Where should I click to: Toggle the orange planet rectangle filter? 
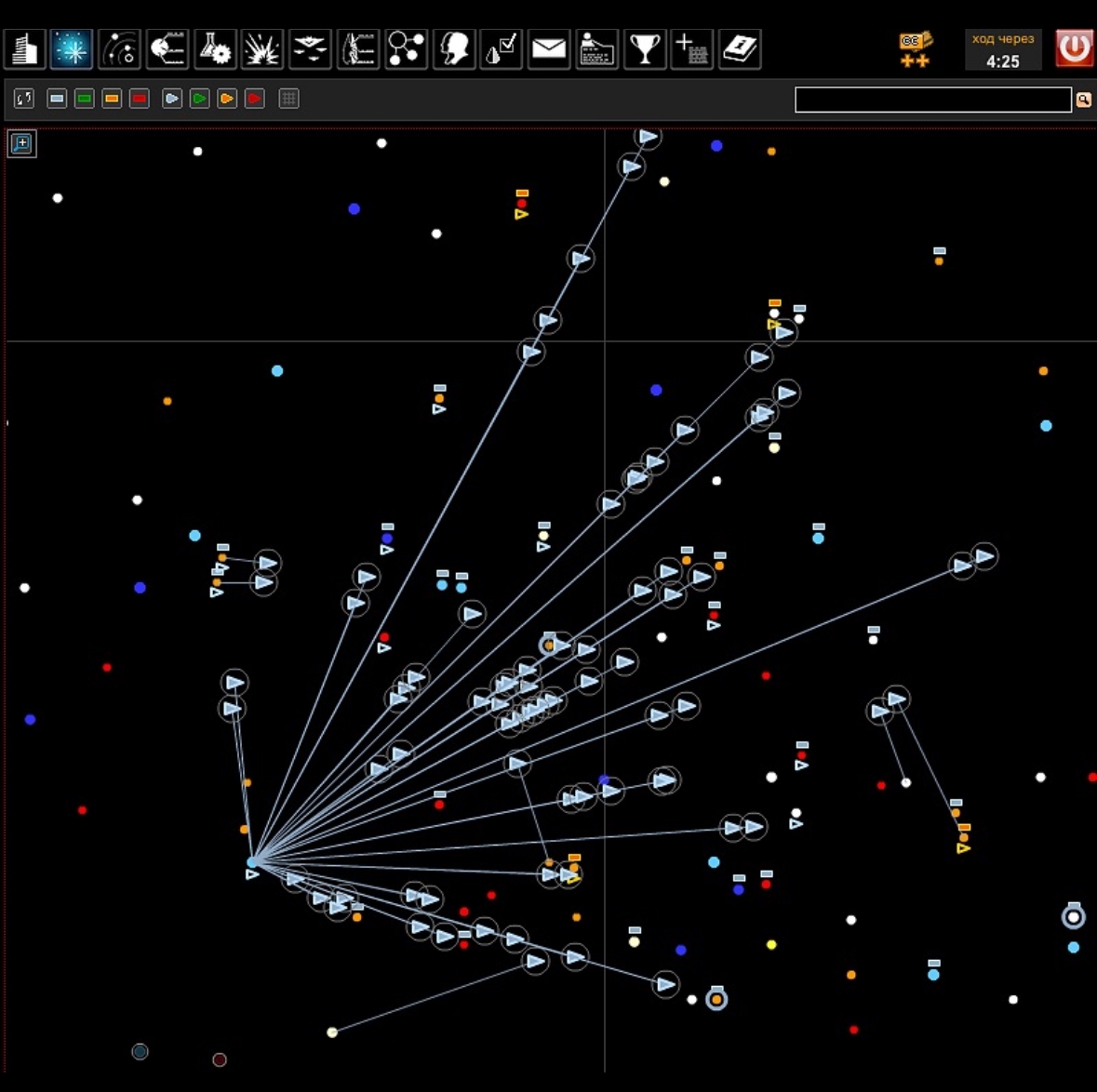point(112,99)
